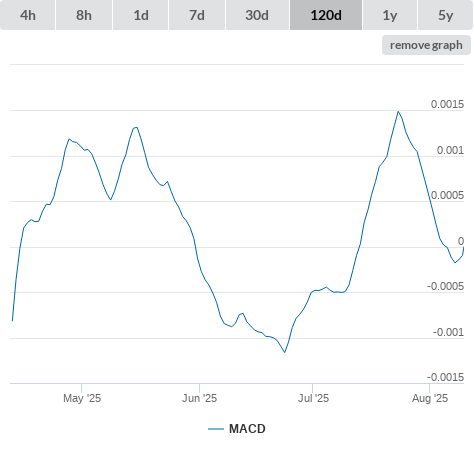Click the Jul '25 axis label
This screenshot has height=455, width=474.
[313, 398]
